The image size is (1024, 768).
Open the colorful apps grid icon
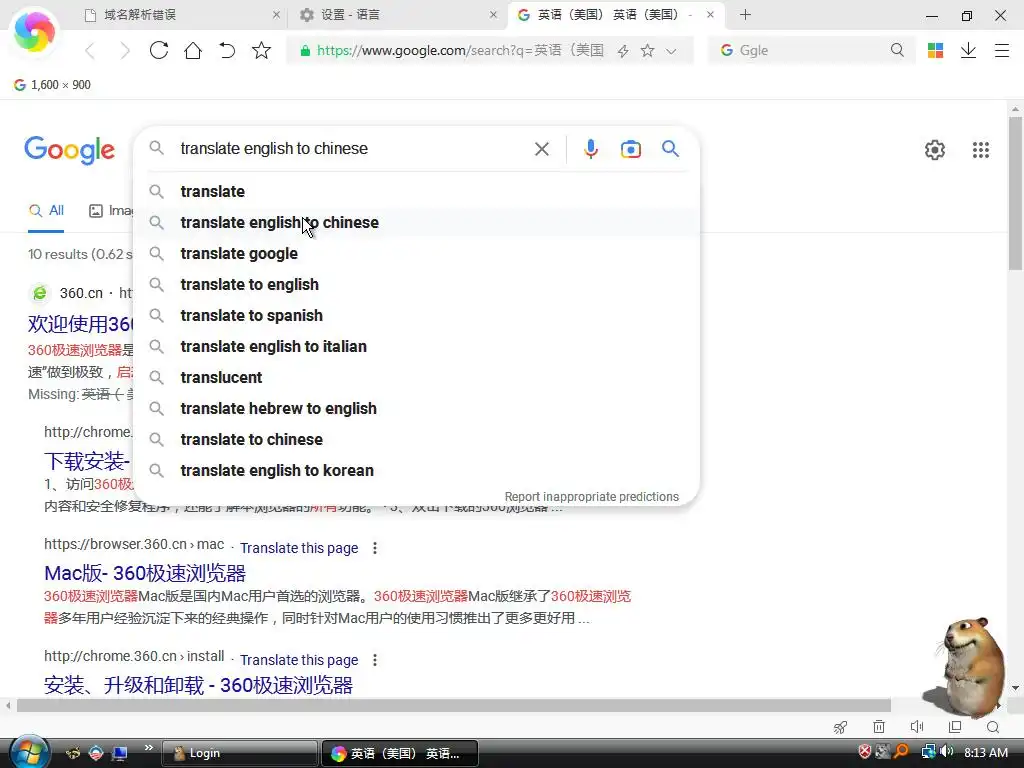pyautogui.click(x=935, y=50)
